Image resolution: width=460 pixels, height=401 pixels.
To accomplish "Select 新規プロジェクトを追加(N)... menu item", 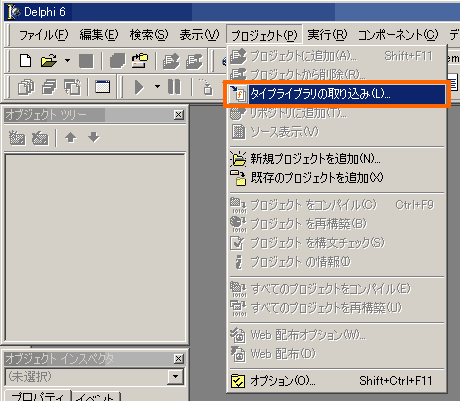I will click(x=337, y=159).
